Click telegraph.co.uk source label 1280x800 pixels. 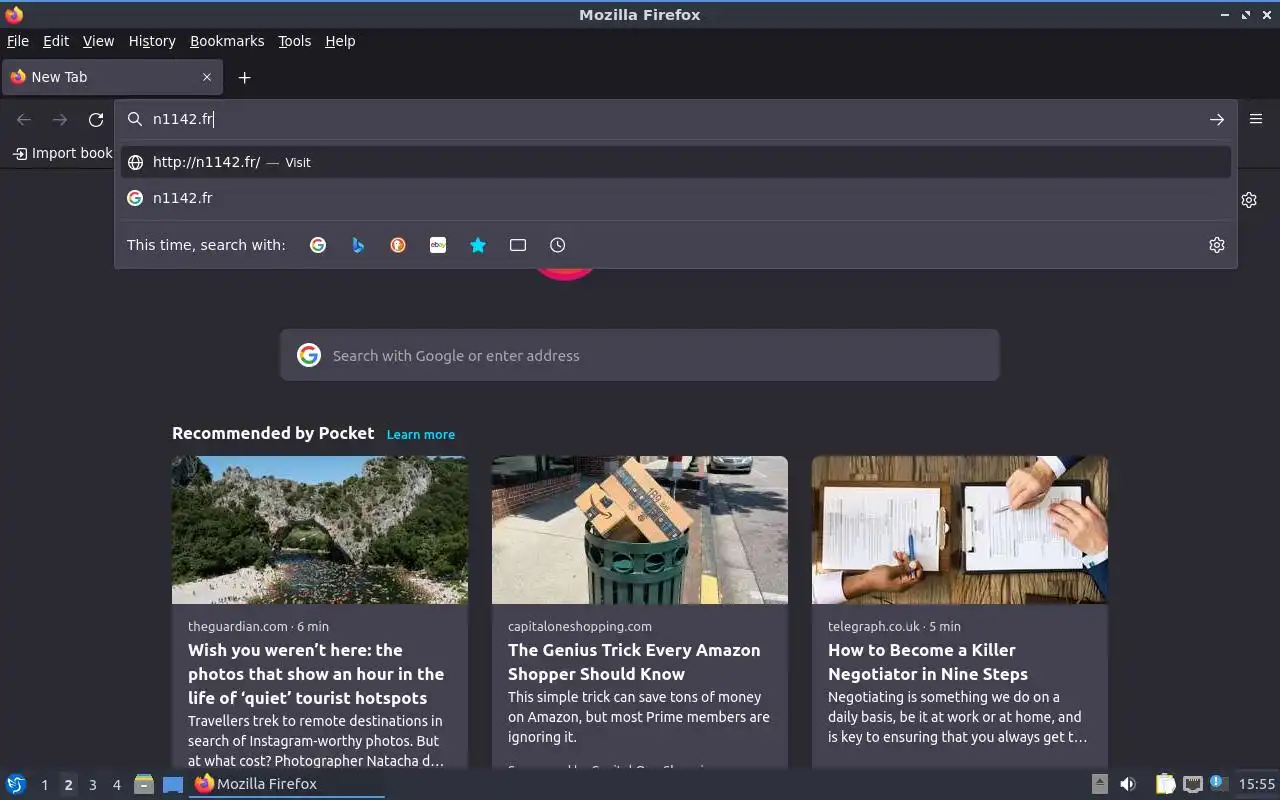tap(874, 626)
